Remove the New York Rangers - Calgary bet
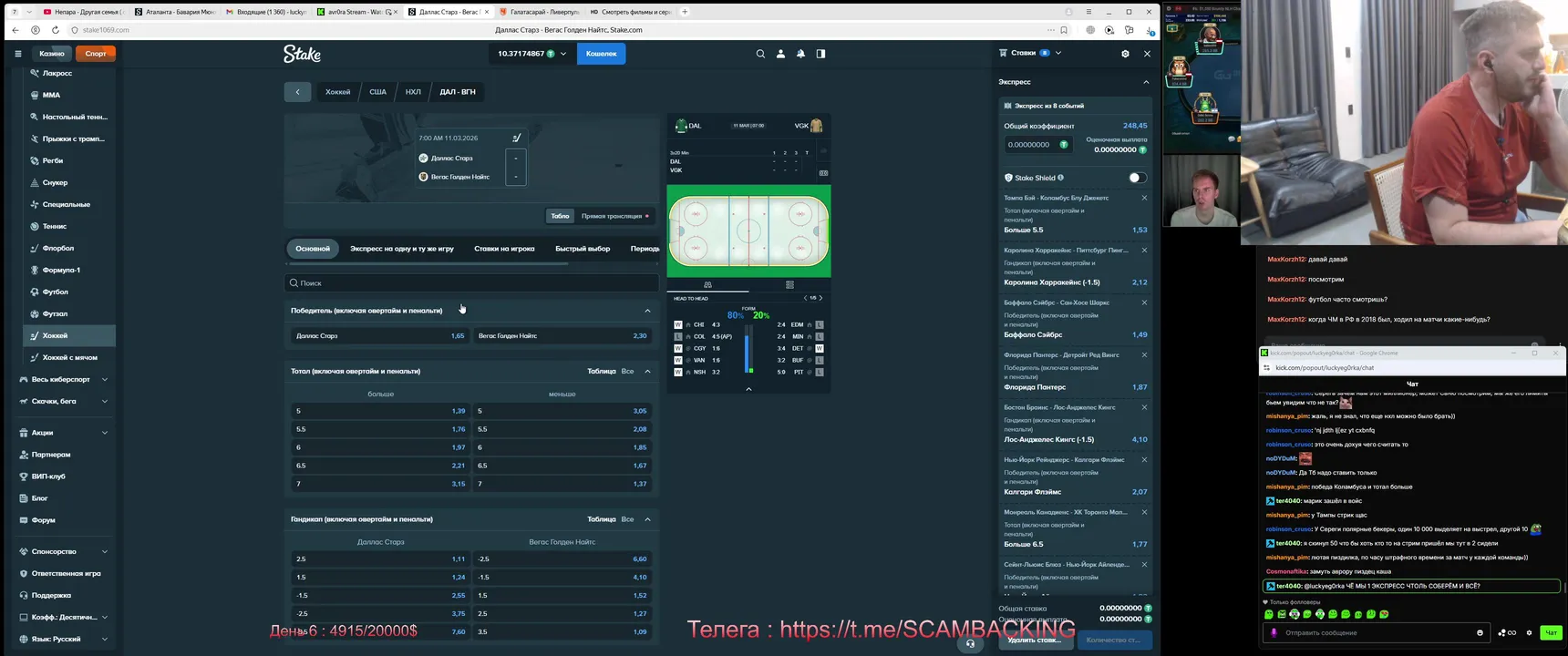The image size is (1568, 656). pyautogui.click(x=1144, y=460)
